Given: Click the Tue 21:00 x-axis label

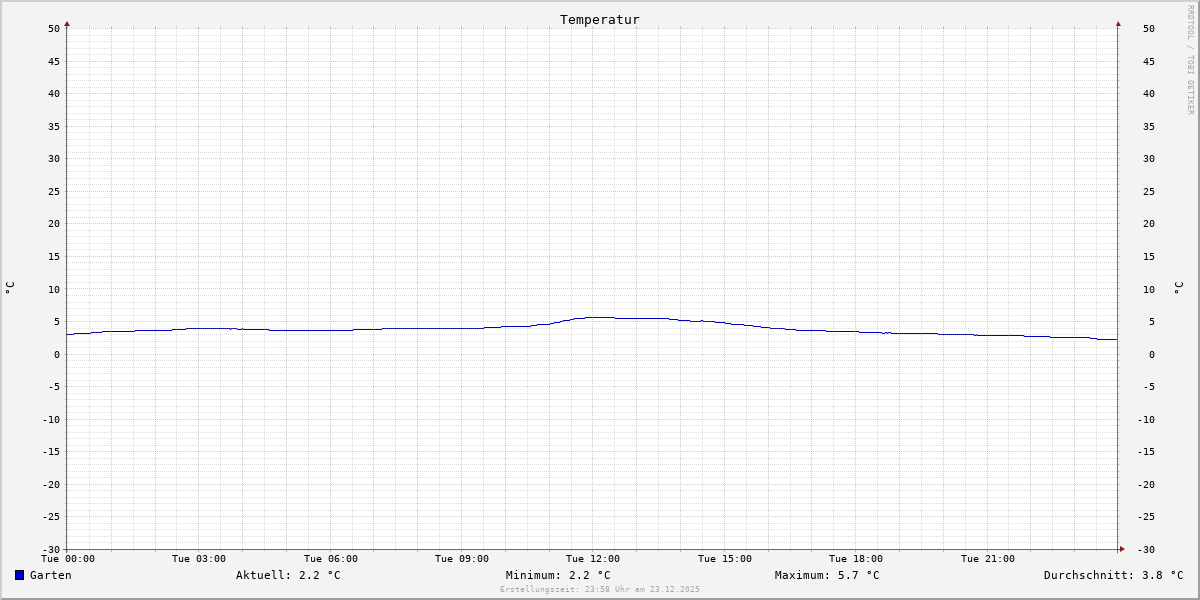Looking at the screenshot, I should coord(988,559).
